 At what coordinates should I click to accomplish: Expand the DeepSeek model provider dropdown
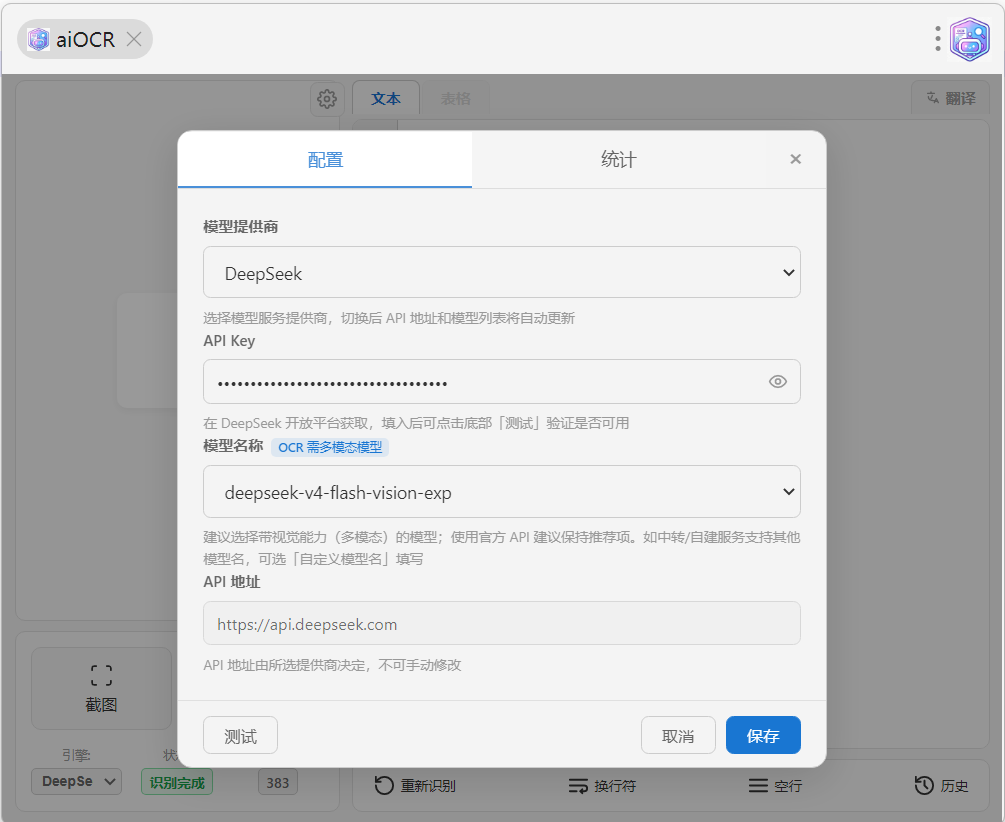502,273
